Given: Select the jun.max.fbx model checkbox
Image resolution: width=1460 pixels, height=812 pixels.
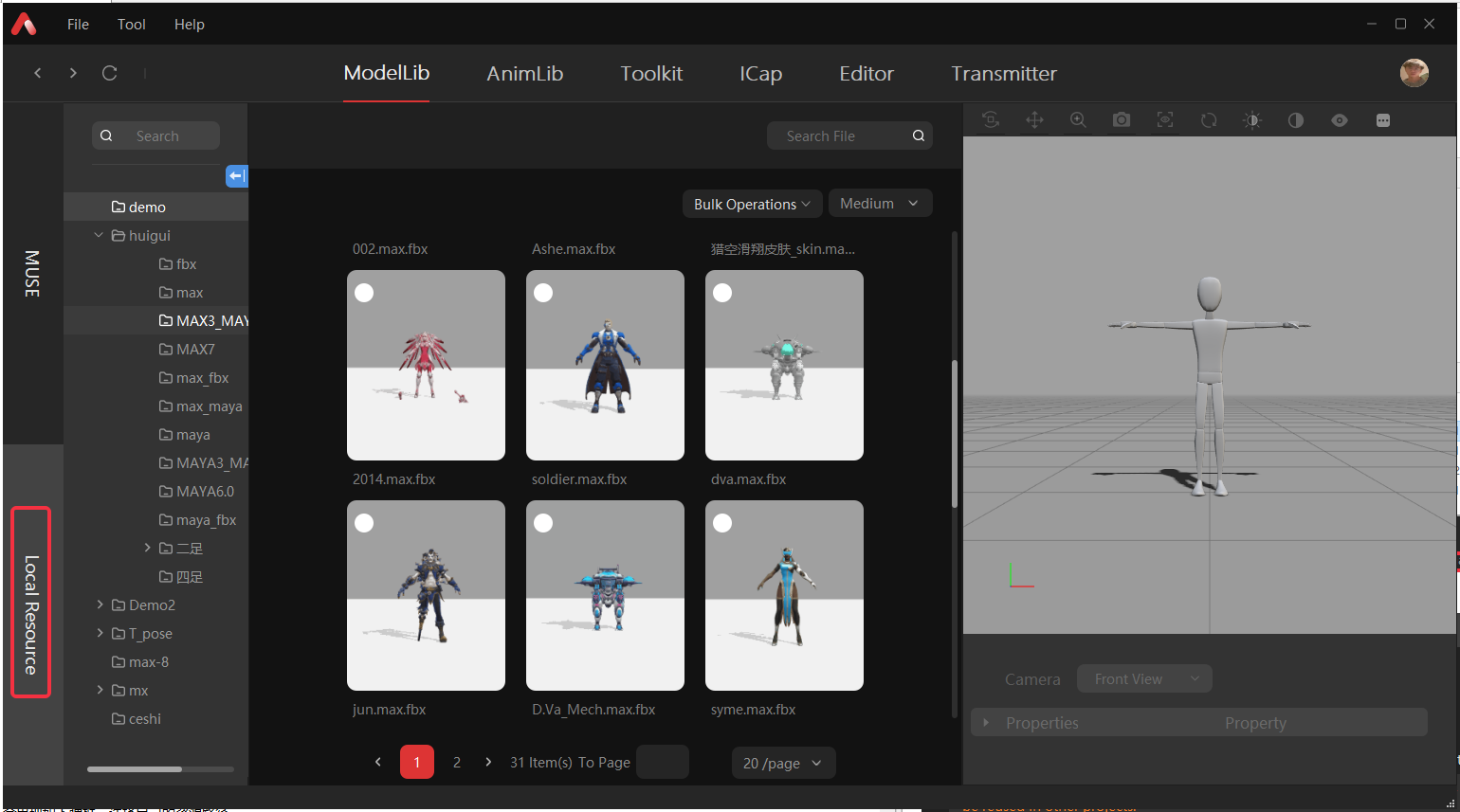Looking at the screenshot, I should (364, 523).
